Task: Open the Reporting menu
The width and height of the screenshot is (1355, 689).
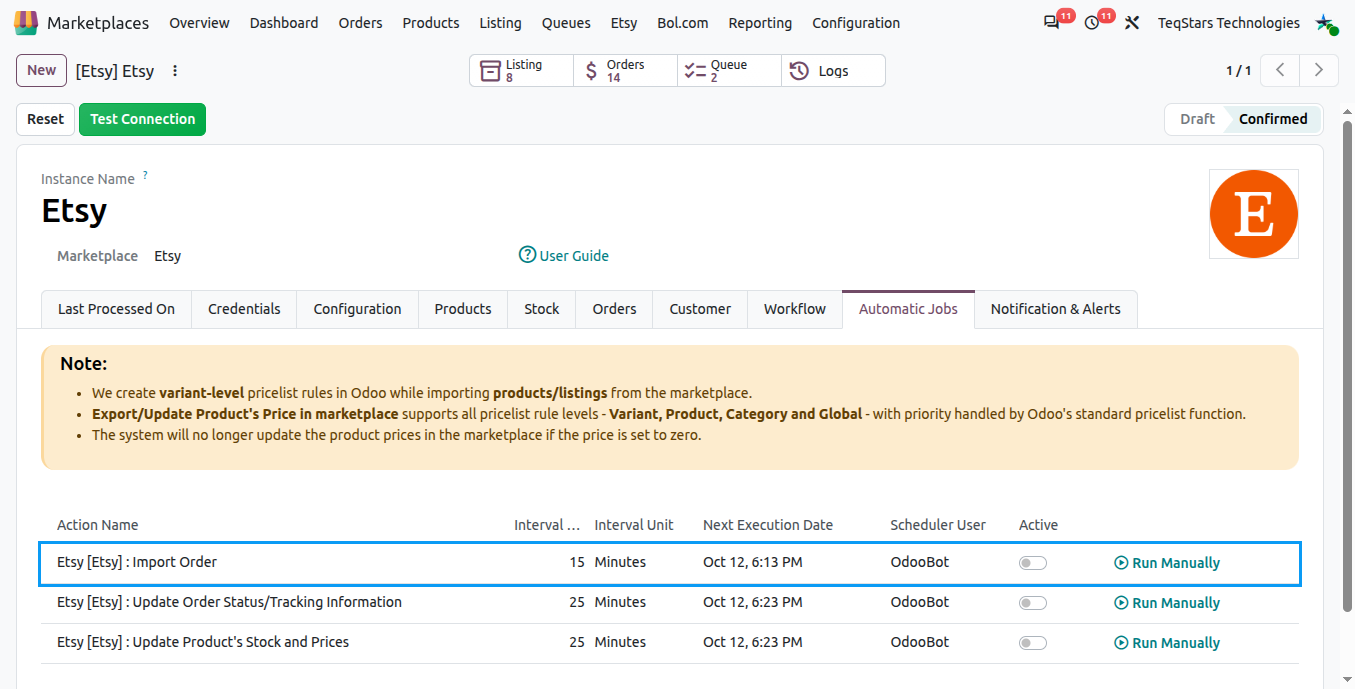Action: tap(760, 23)
